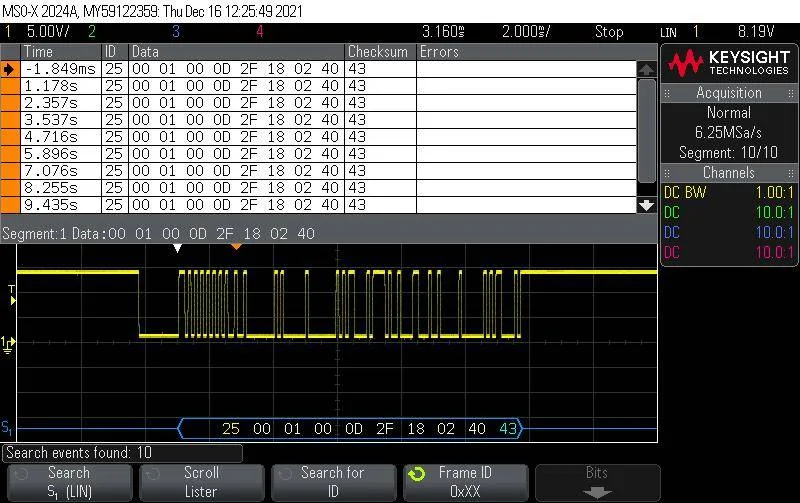Click decoded byte 2F on serial bus
Viewport: 800px width, 503px height.
pos(385,429)
